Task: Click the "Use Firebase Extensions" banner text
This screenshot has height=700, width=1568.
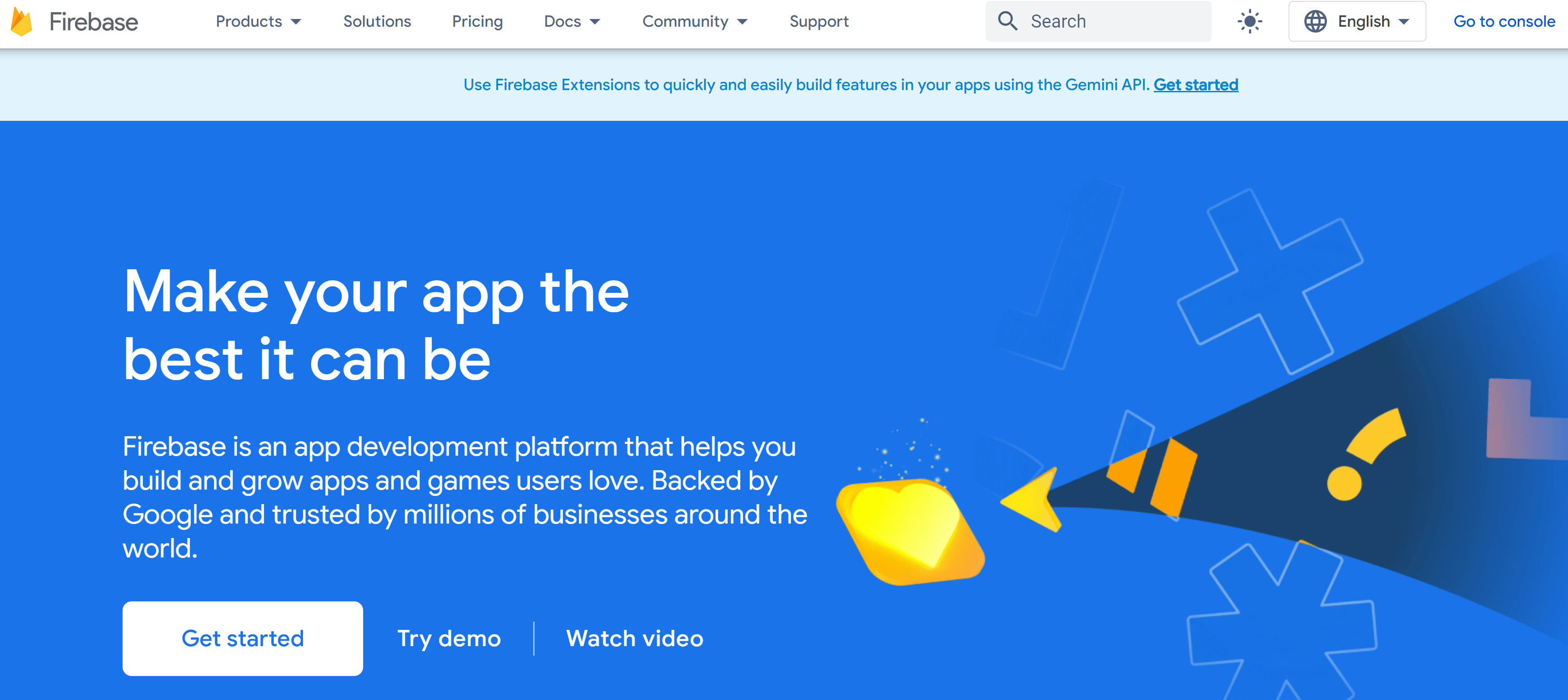Action: pyautogui.click(x=806, y=85)
